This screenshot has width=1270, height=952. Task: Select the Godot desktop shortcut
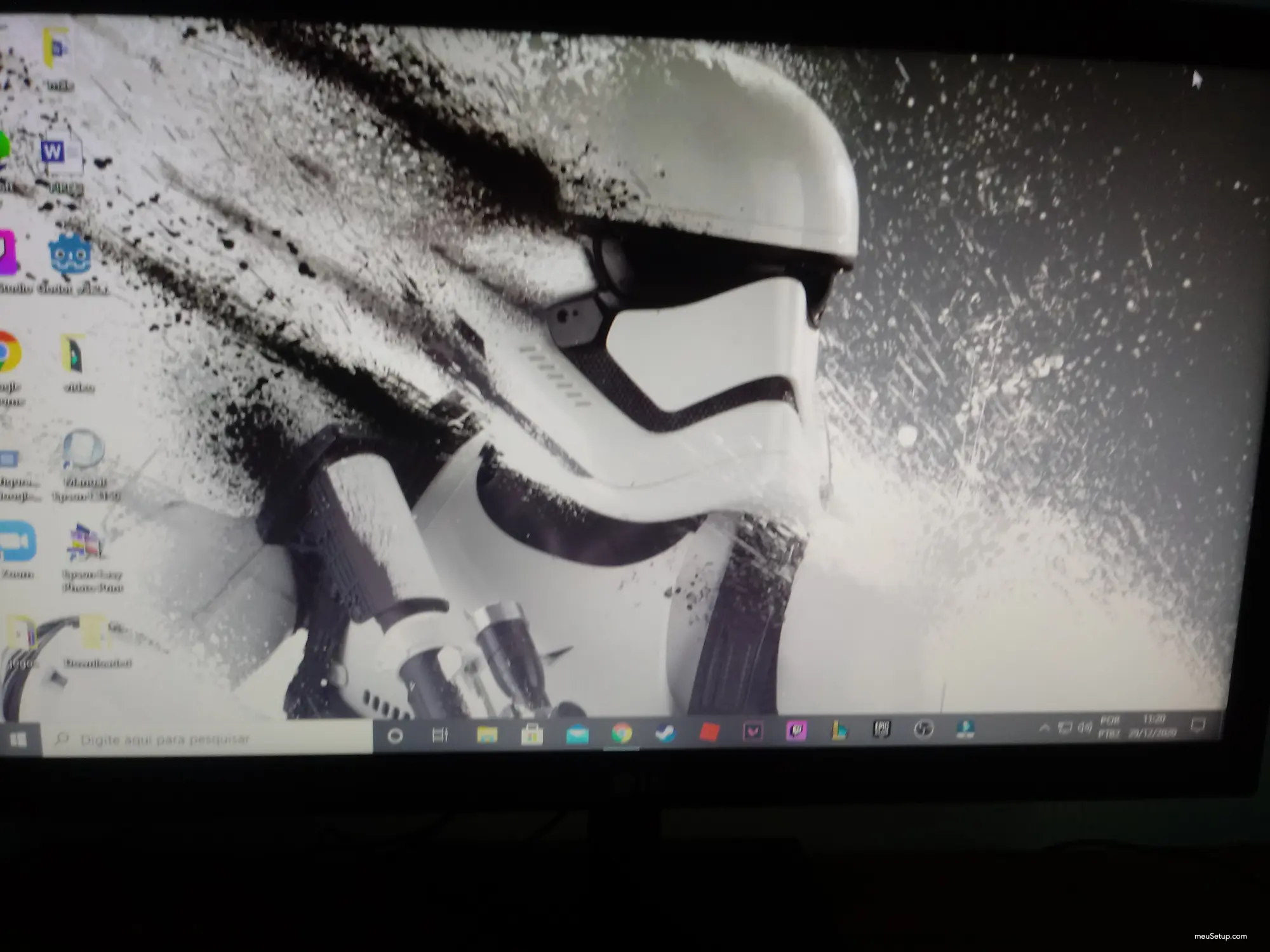[x=71, y=265]
